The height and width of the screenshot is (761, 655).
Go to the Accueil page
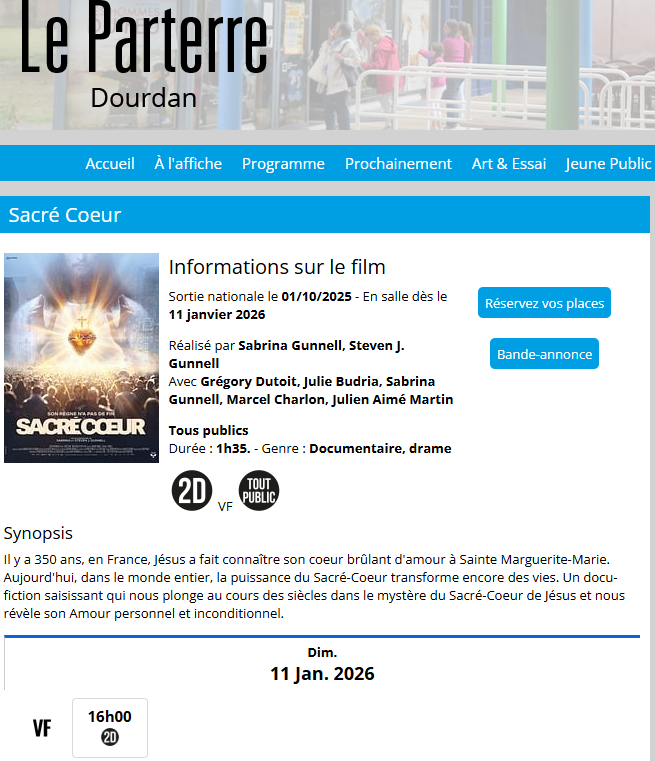(110, 163)
